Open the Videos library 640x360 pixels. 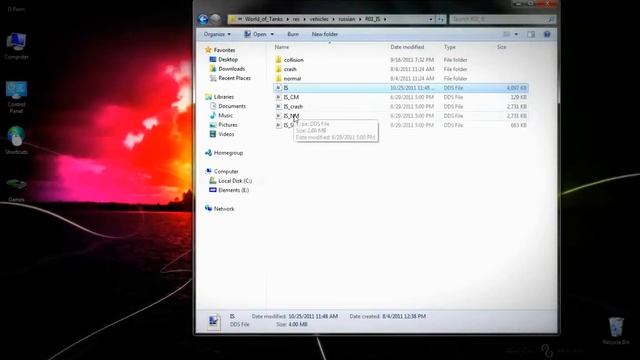tap(226, 134)
